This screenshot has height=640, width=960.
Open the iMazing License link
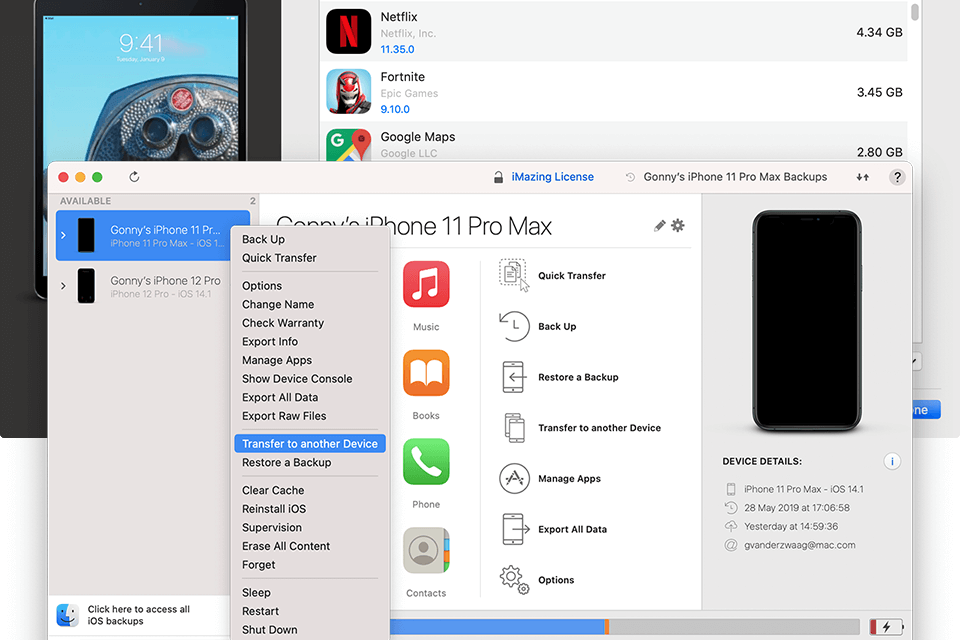[552, 177]
